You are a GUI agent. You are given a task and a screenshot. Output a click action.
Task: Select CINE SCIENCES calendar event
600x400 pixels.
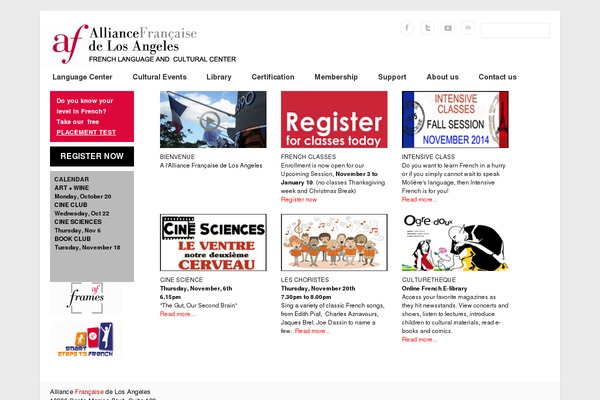pos(78,222)
